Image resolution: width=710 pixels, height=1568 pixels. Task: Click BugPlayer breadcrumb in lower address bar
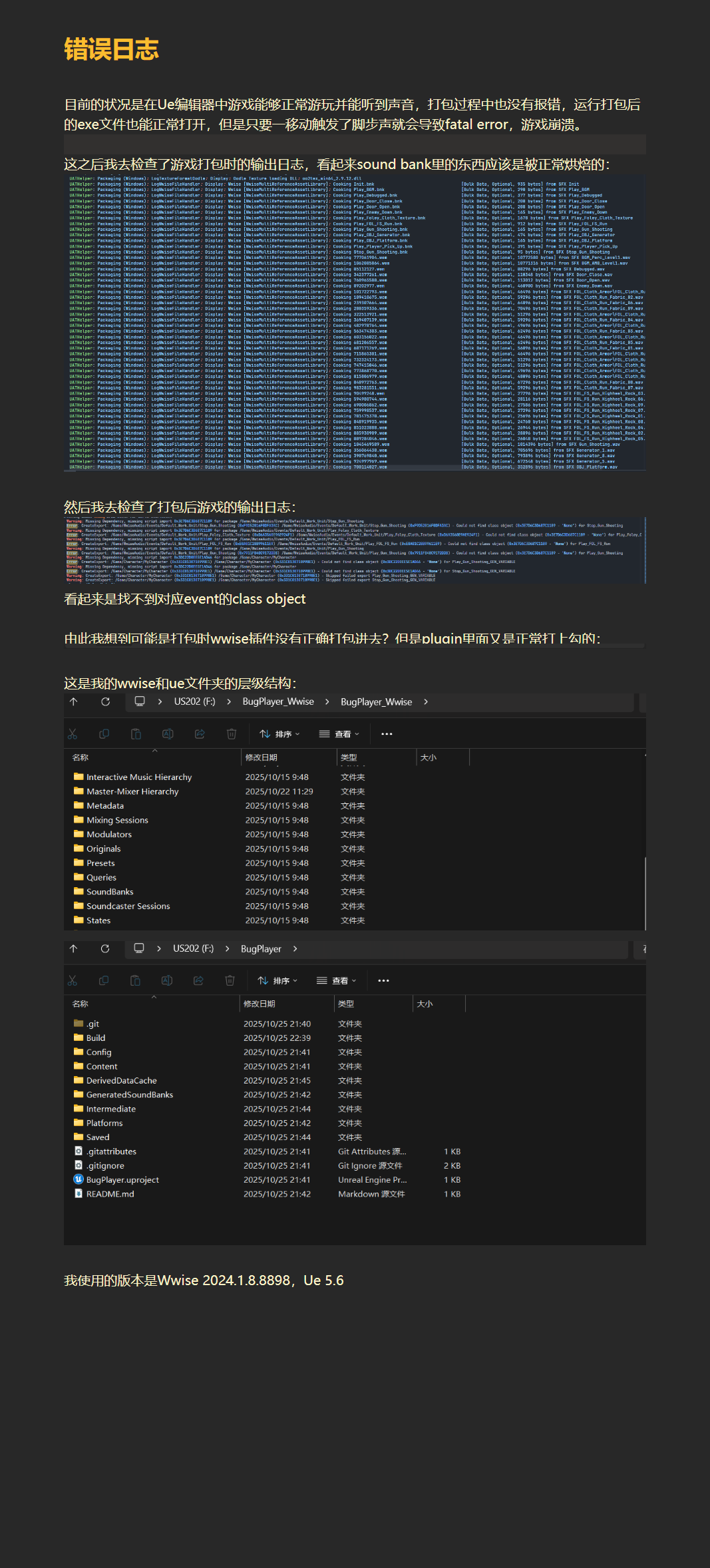(x=261, y=948)
